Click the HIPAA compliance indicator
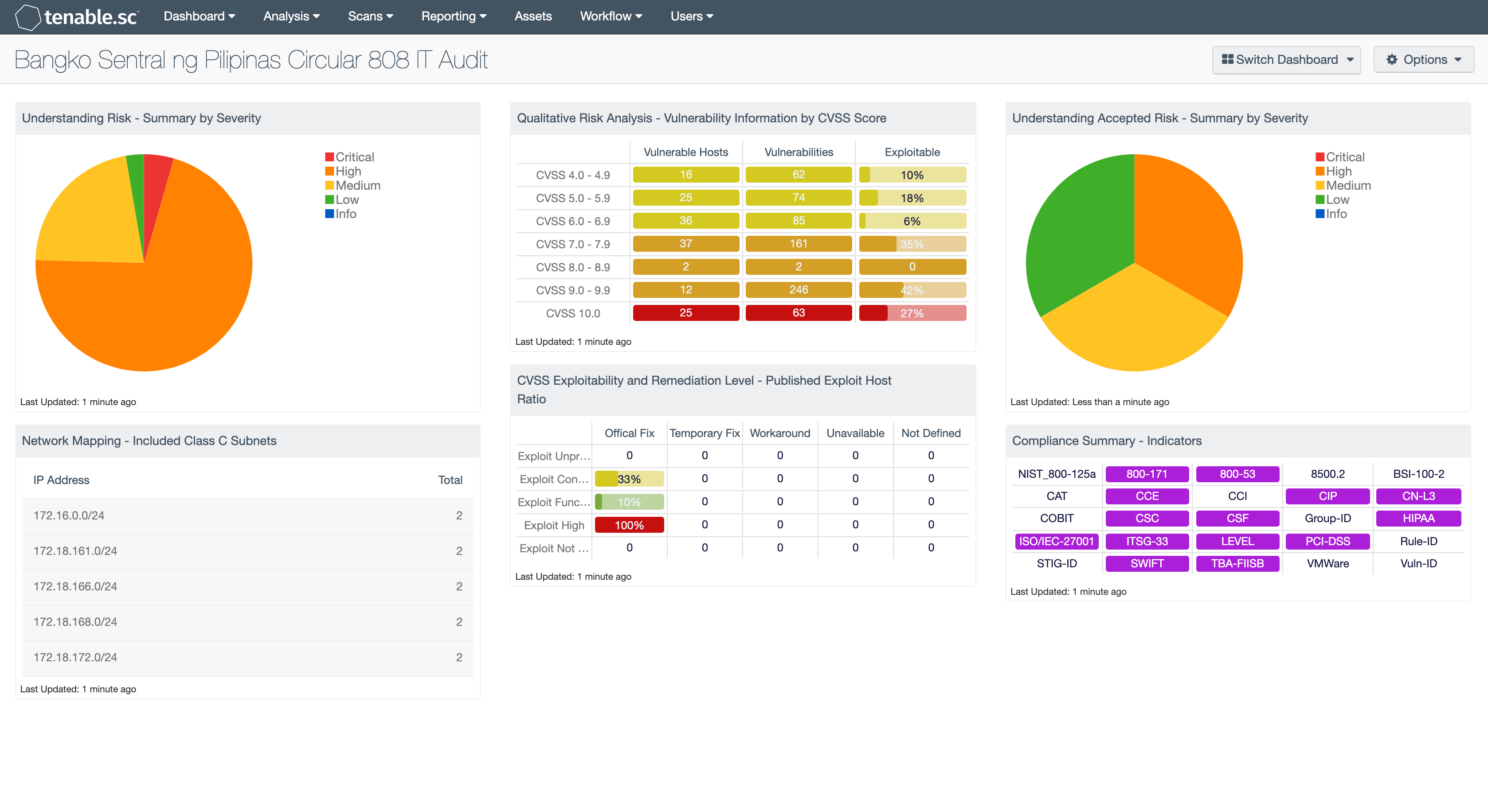 pyautogui.click(x=1418, y=519)
